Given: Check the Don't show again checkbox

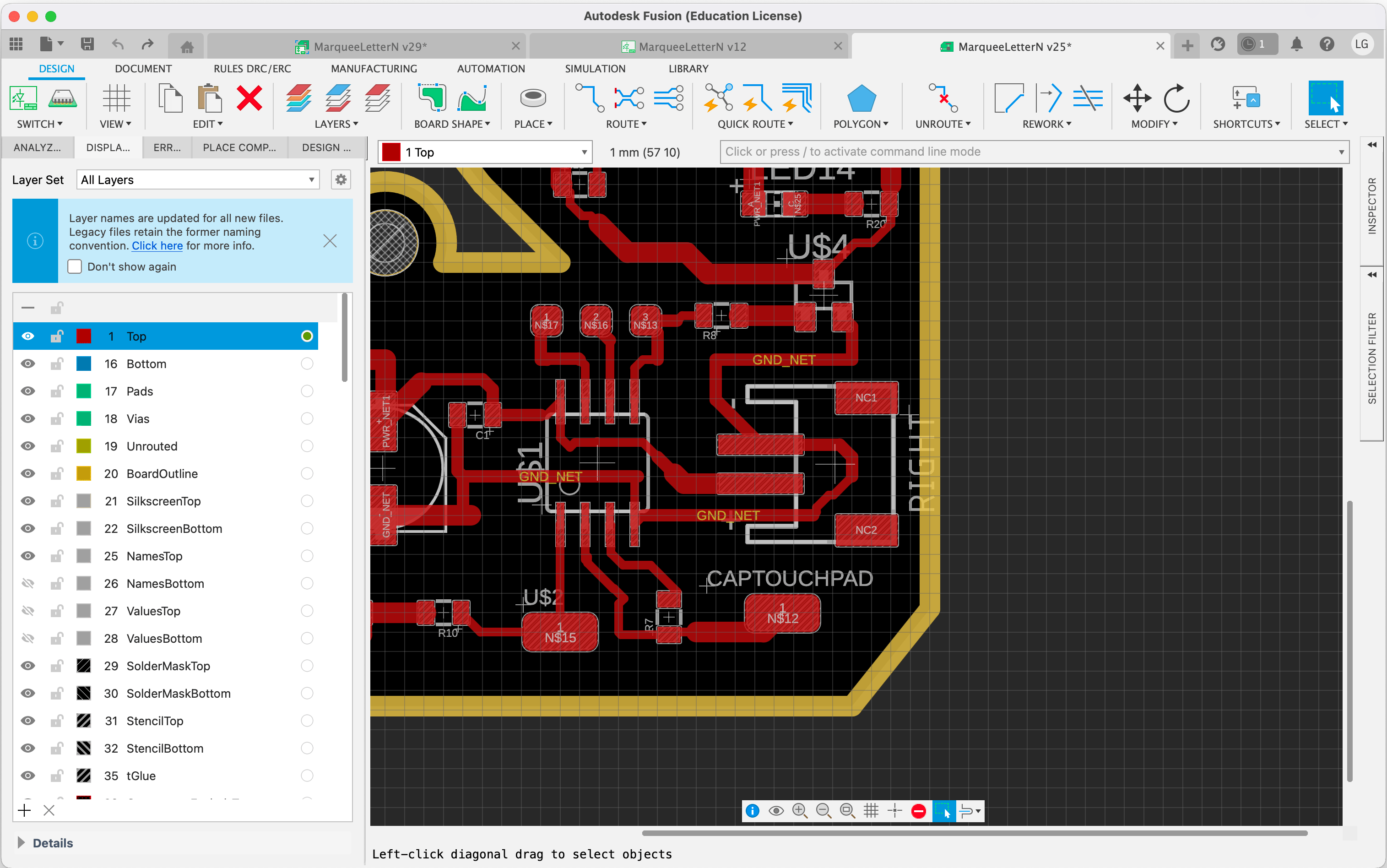Looking at the screenshot, I should (x=75, y=266).
